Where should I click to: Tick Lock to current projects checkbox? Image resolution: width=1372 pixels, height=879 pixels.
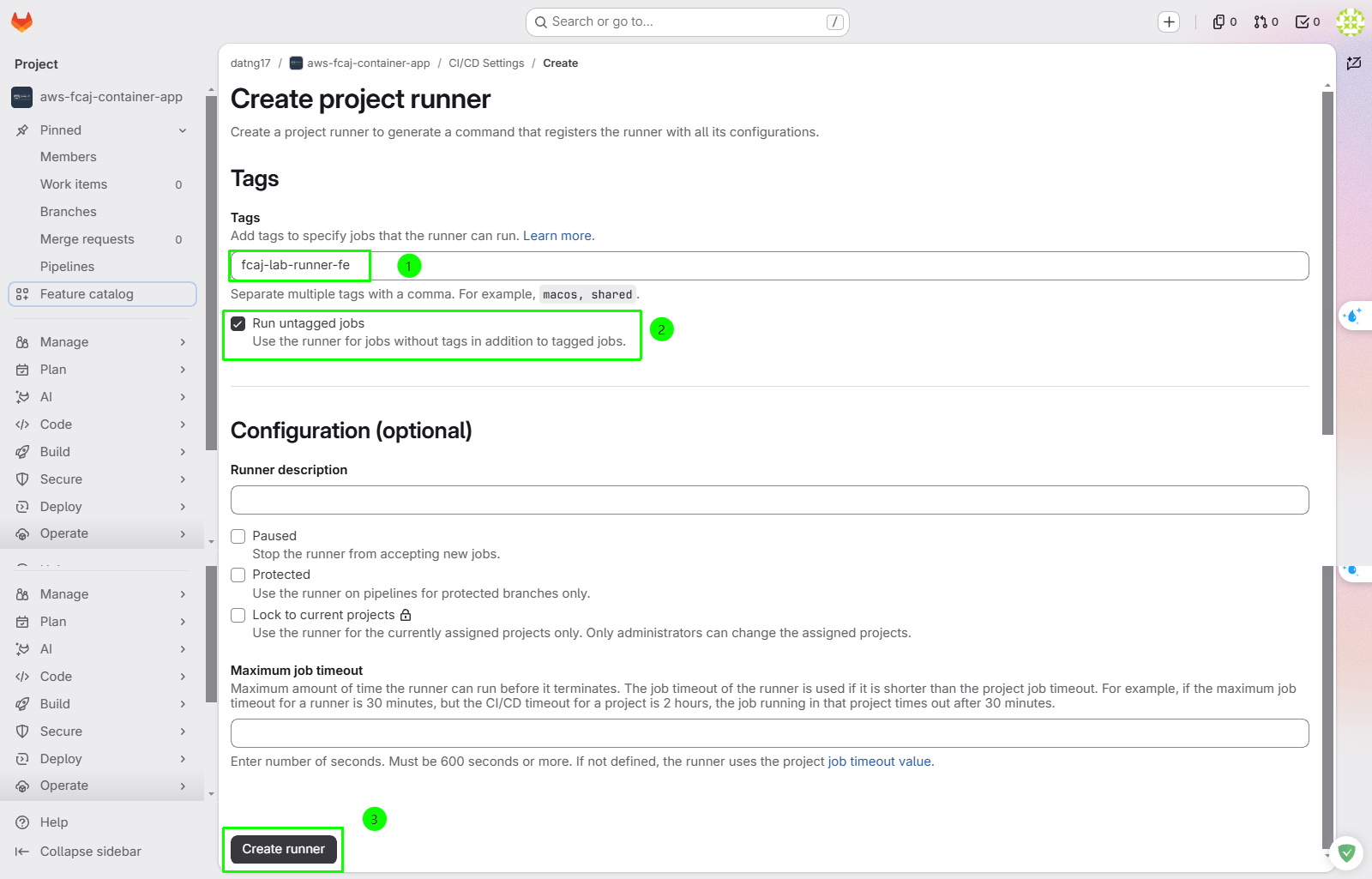(x=238, y=616)
